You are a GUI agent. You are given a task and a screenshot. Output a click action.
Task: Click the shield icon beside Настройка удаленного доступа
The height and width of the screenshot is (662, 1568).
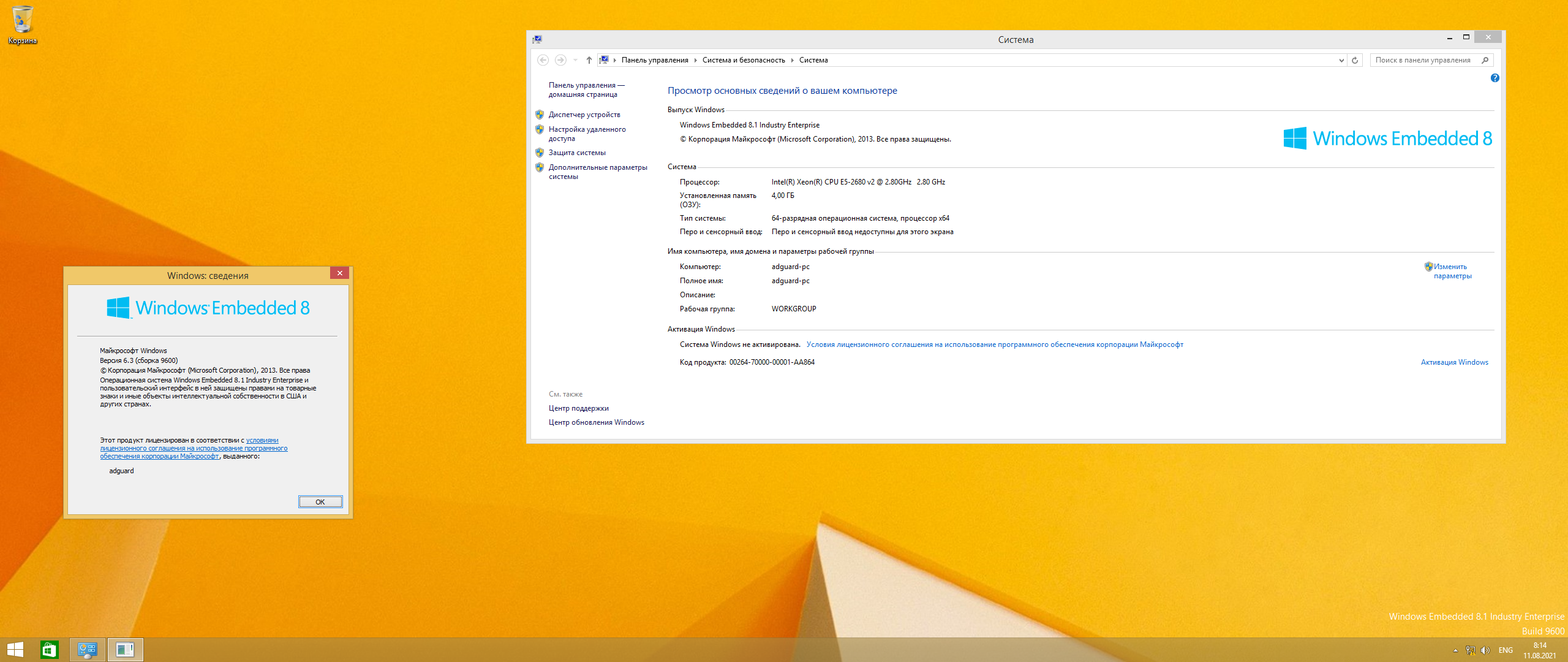(540, 129)
